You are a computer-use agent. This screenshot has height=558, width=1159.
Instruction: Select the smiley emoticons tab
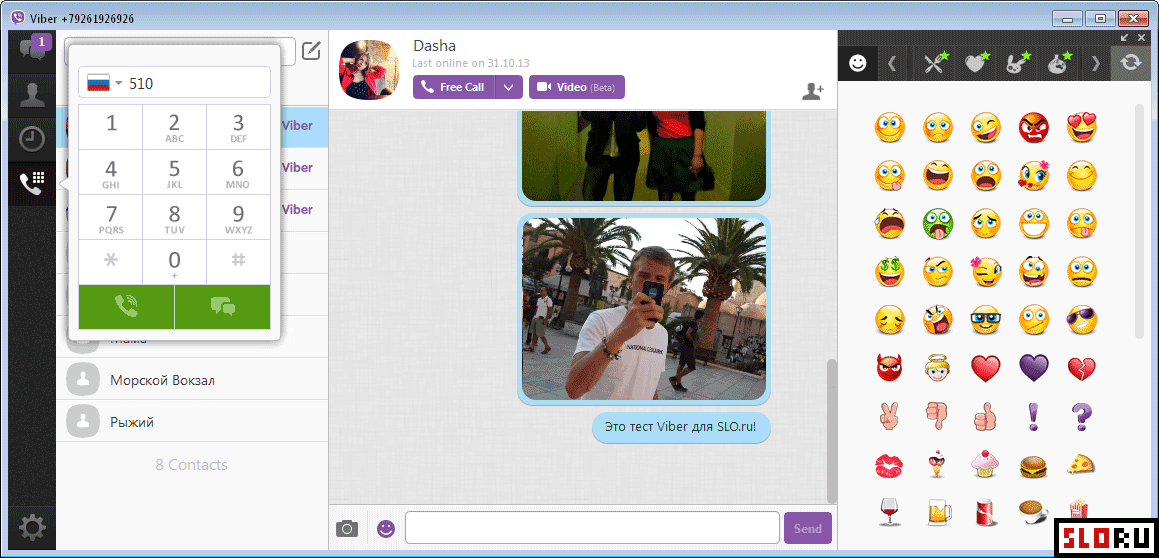click(x=857, y=64)
